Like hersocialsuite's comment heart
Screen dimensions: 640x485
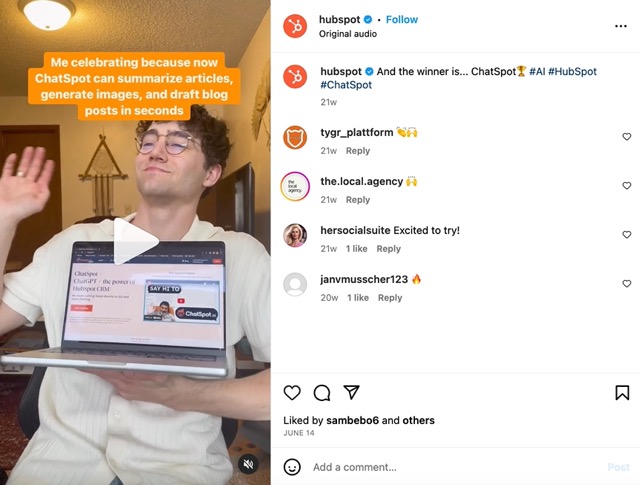click(627, 235)
